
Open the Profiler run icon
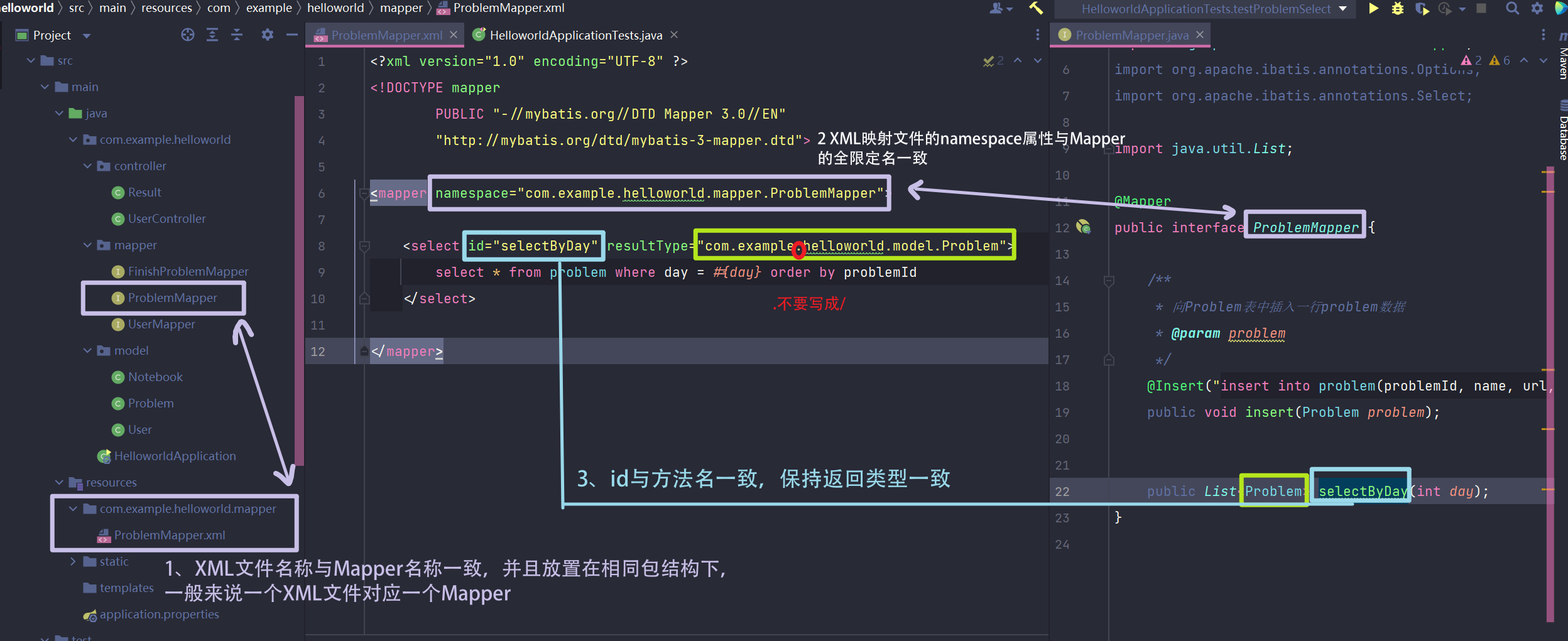1445,8
